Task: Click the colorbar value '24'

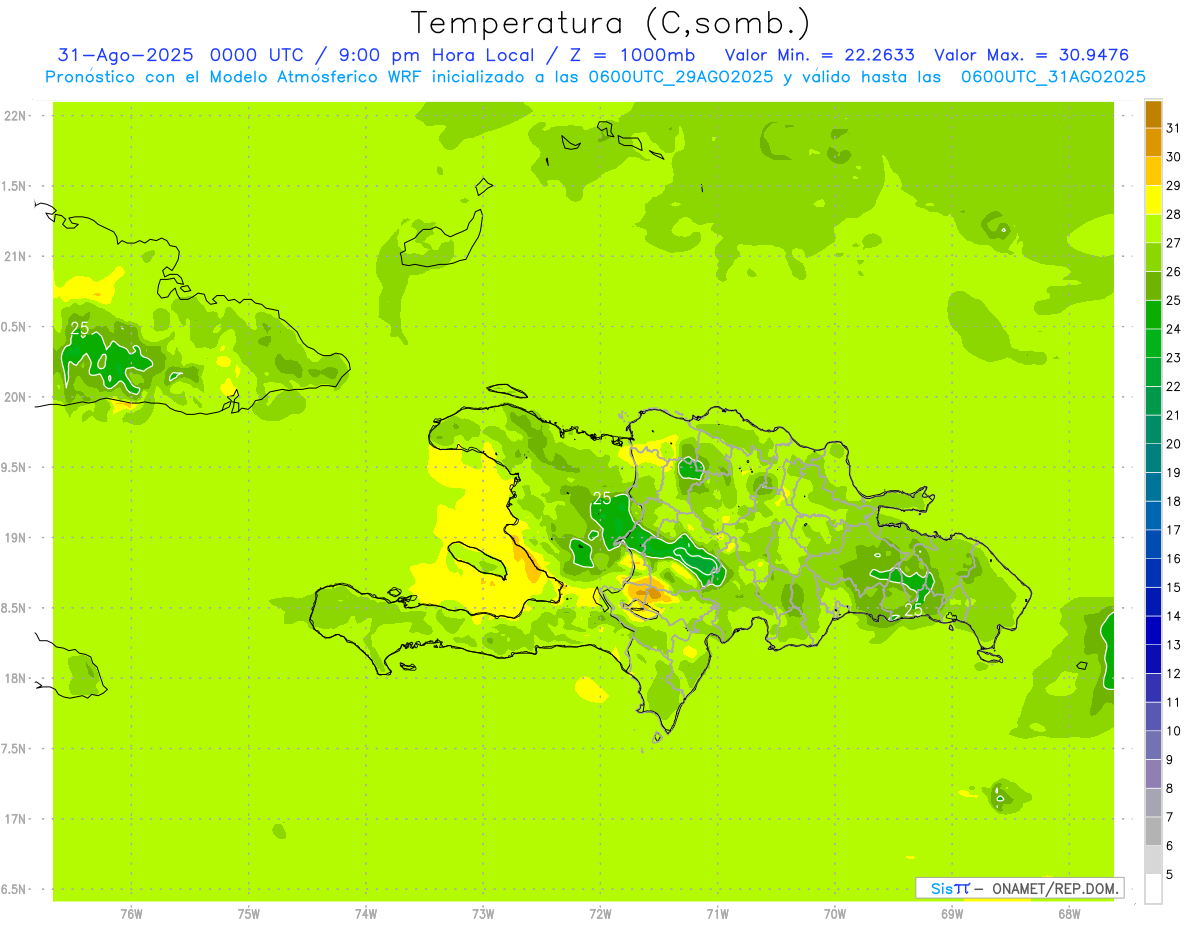Action: point(1174,329)
